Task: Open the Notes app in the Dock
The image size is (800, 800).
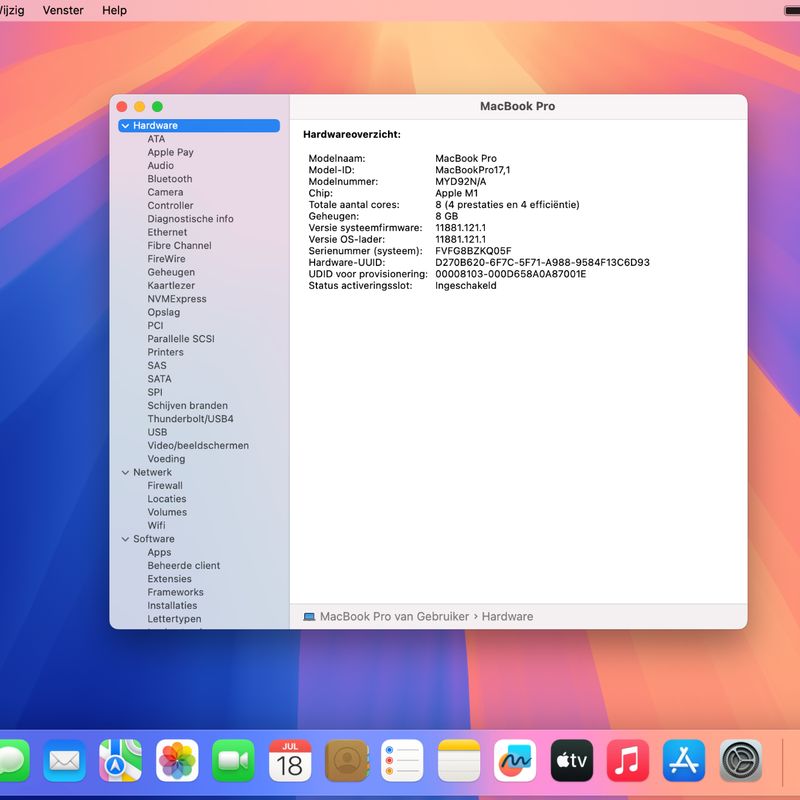Action: pyautogui.click(x=459, y=760)
